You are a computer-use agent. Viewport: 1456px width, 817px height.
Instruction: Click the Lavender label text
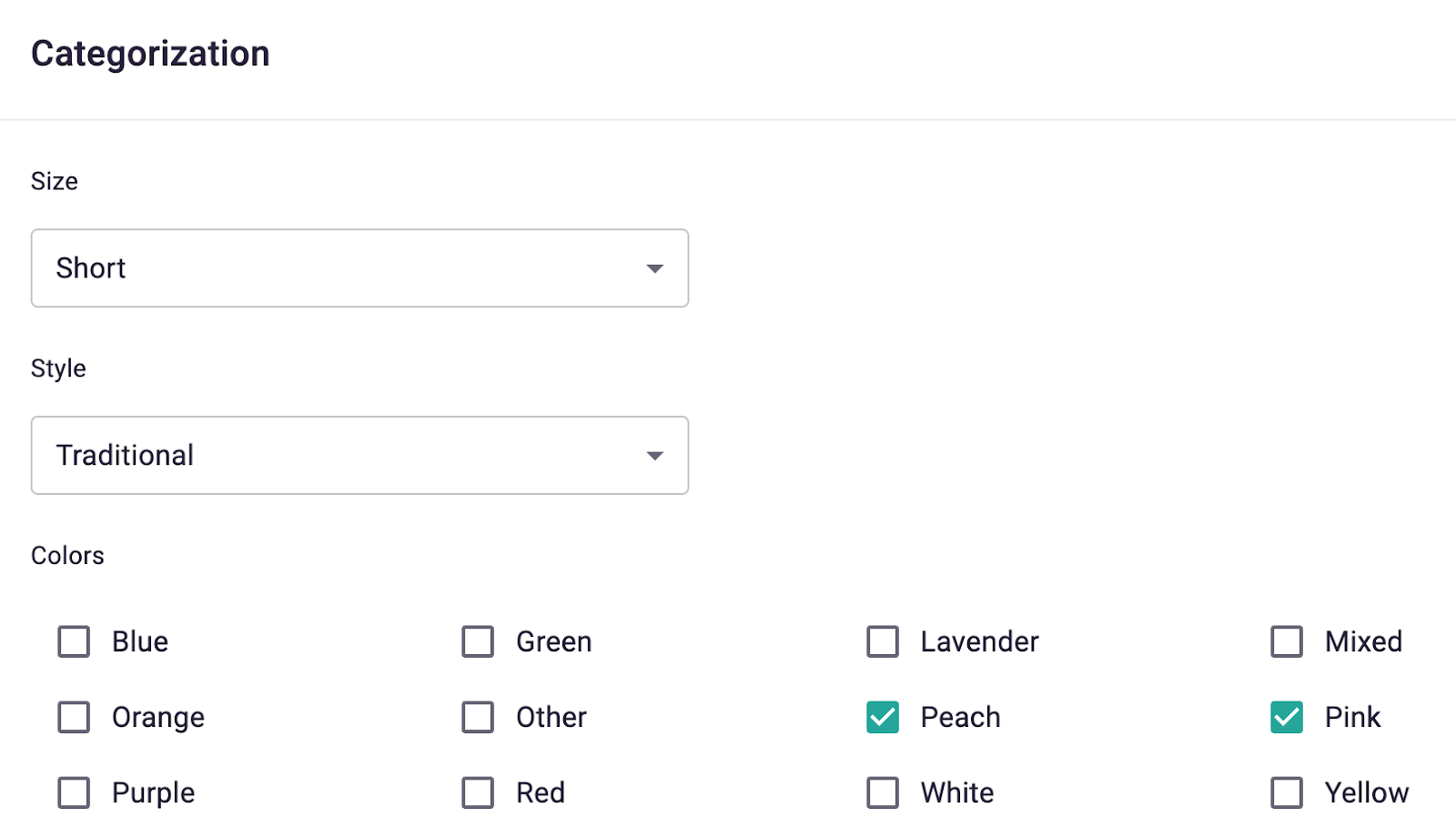[979, 641]
